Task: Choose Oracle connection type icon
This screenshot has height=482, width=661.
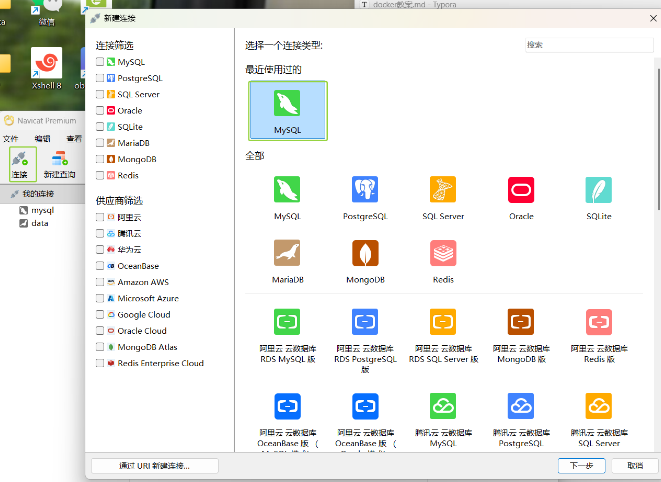Action: tap(521, 189)
